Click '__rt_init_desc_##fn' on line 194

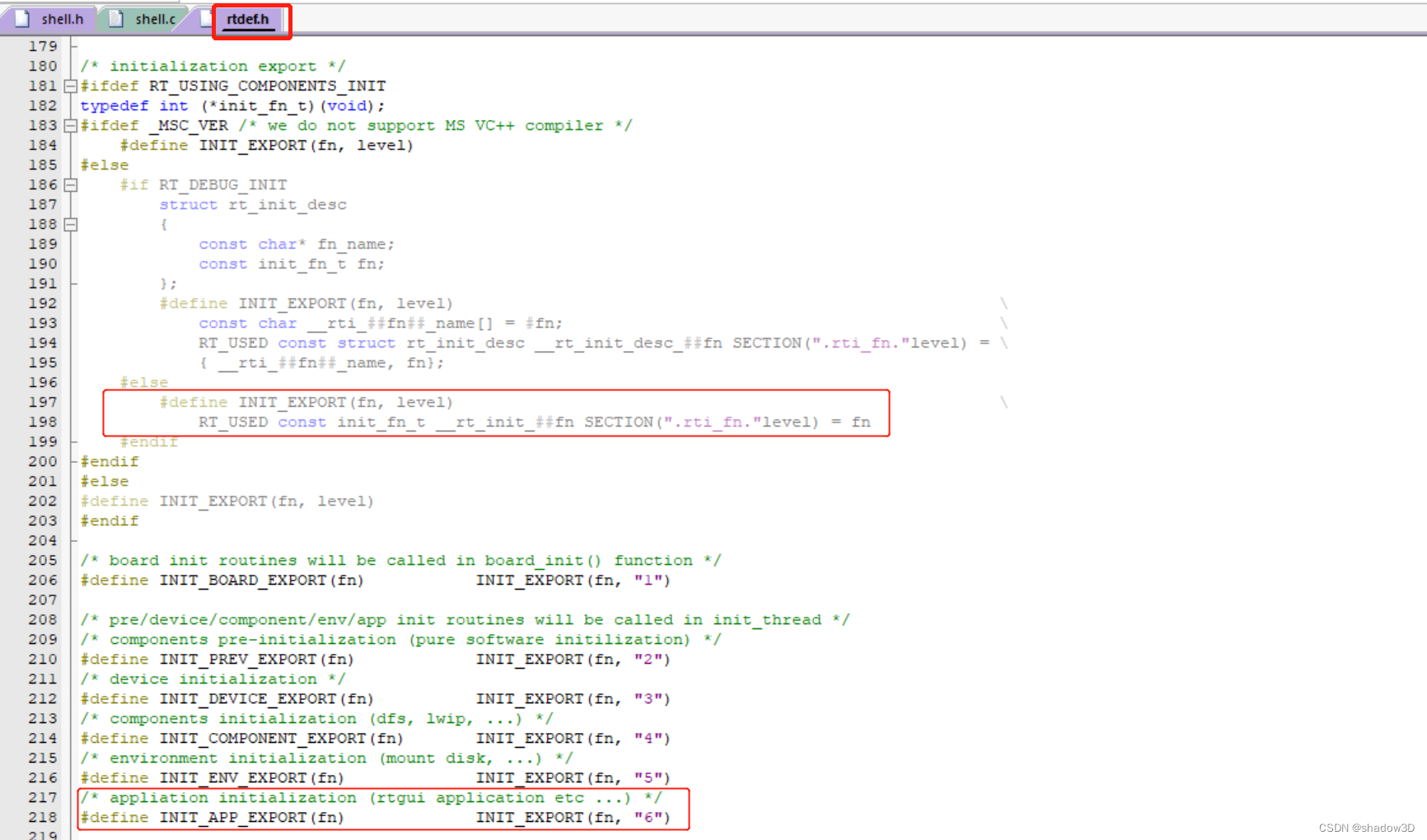coord(629,343)
